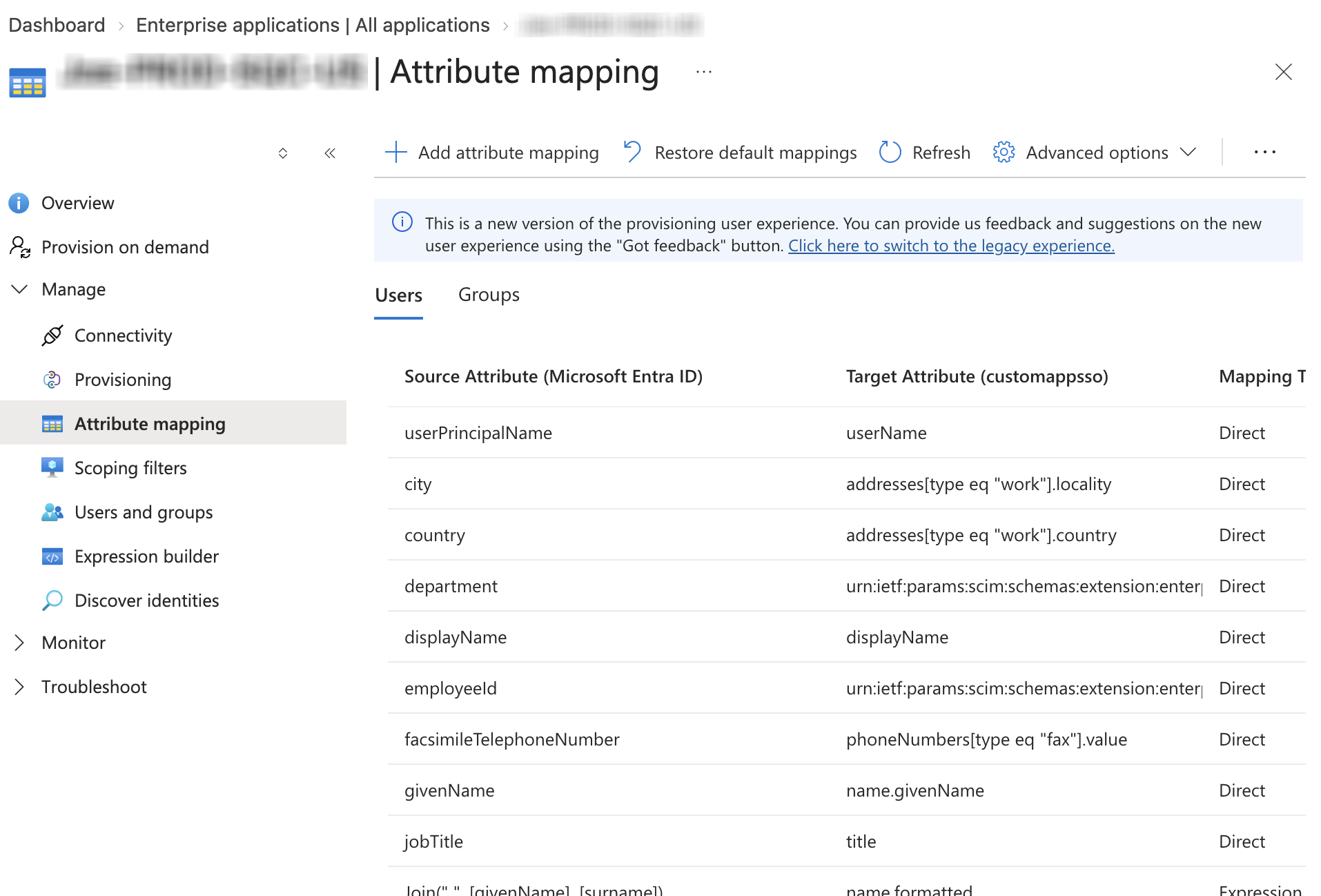Select the country source attribute
Viewport: 1321px width, 896px height.
435,535
